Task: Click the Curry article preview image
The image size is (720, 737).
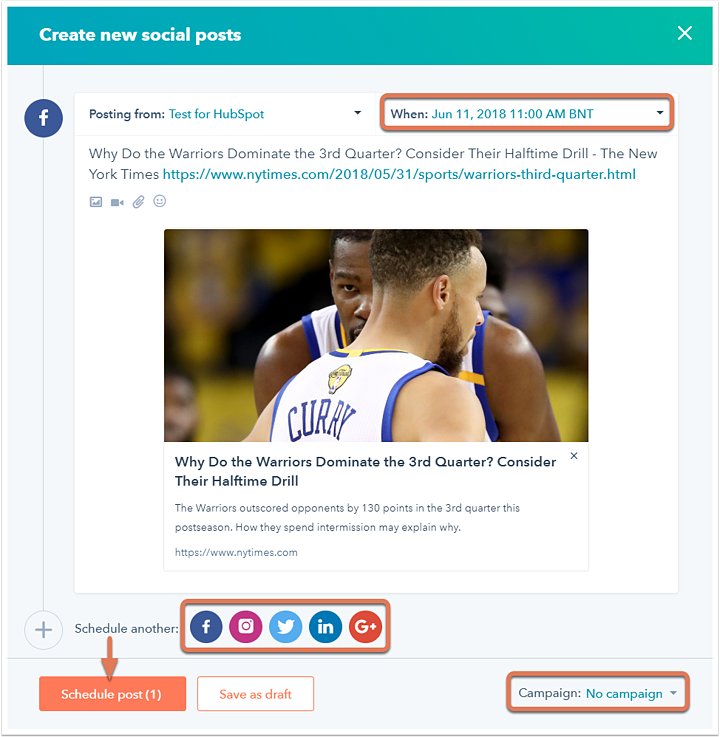Action: pos(376,335)
